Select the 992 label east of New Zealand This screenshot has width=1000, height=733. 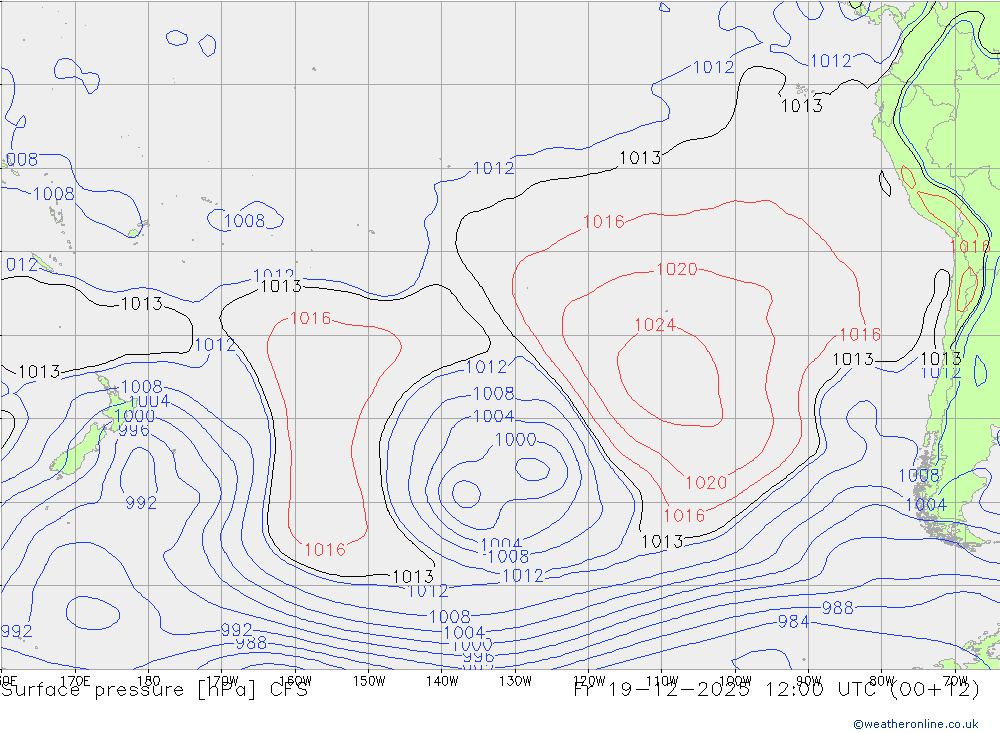[141, 503]
